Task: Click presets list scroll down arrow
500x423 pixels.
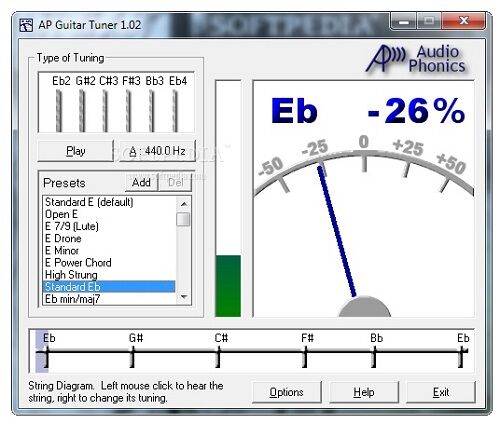Action: tap(183, 297)
